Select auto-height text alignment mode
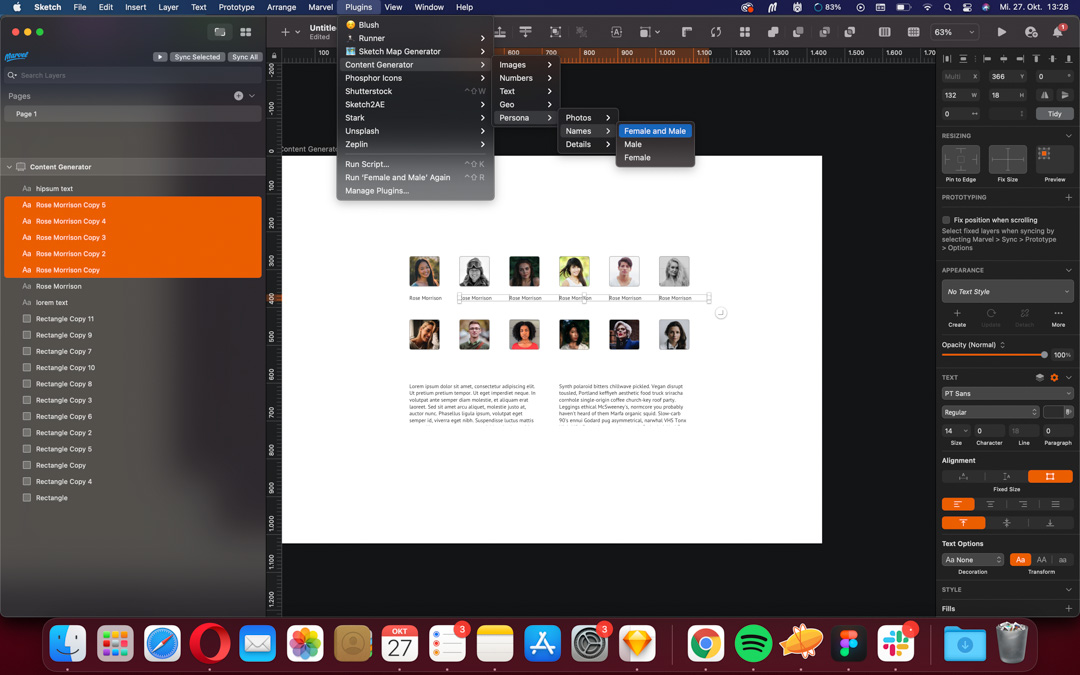 pos(1006,476)
